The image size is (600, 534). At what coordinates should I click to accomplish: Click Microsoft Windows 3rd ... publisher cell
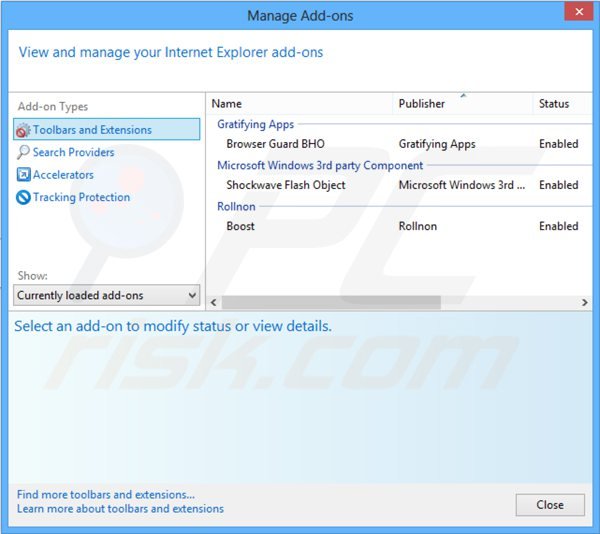(x=462, y=186)
